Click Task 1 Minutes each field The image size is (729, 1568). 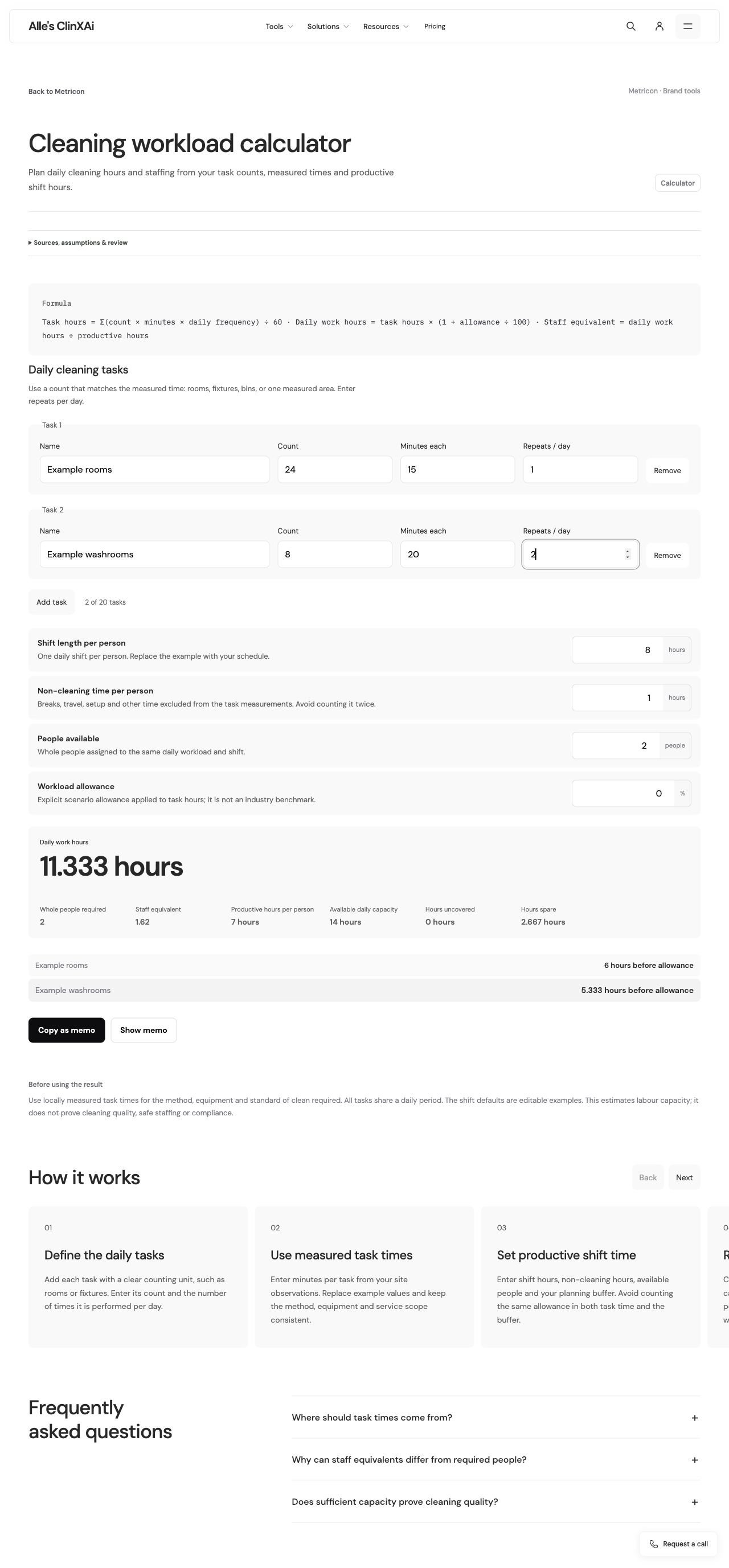coord(457,469)
